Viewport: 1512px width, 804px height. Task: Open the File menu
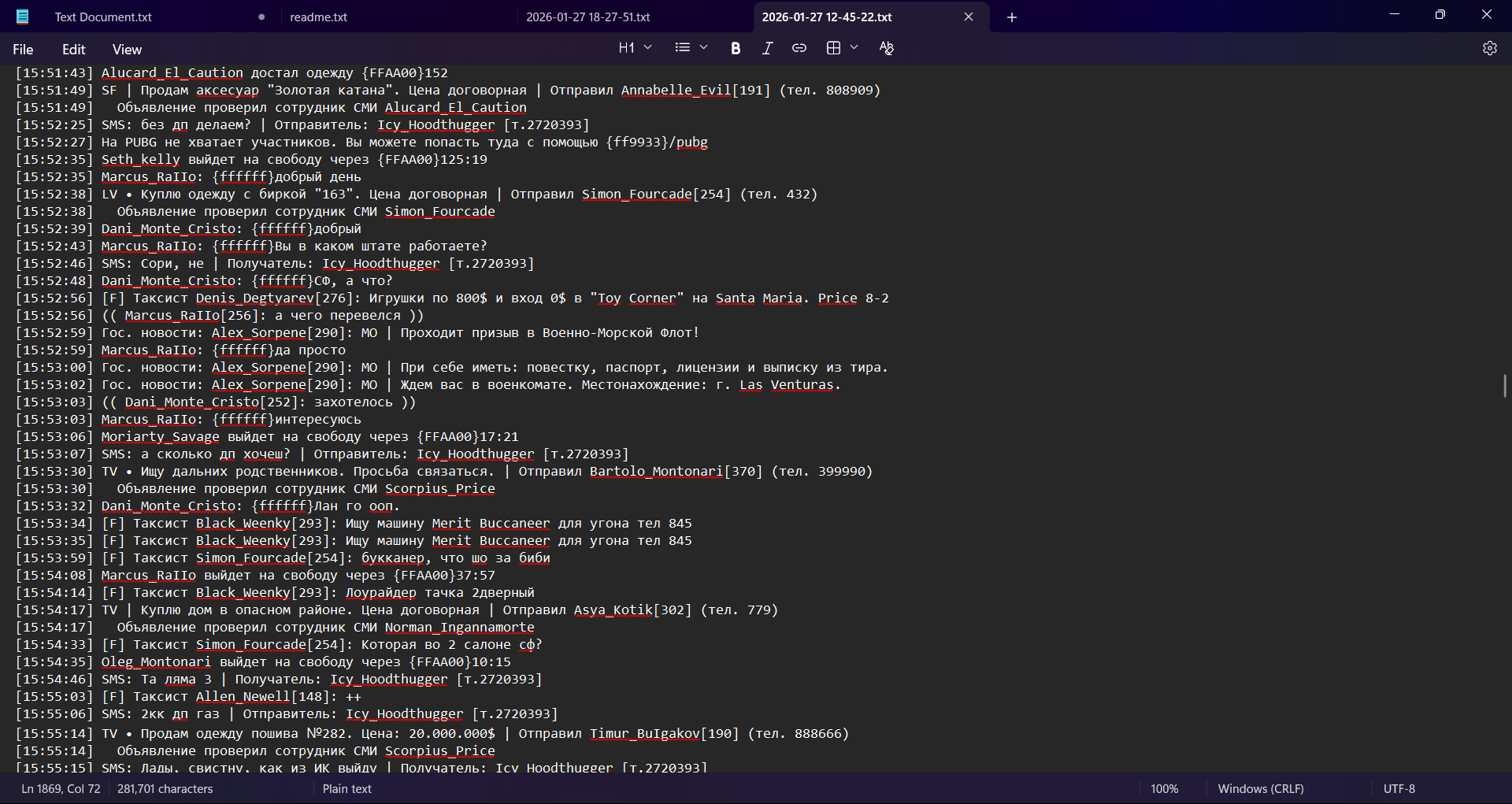click(x=23, y=50)
